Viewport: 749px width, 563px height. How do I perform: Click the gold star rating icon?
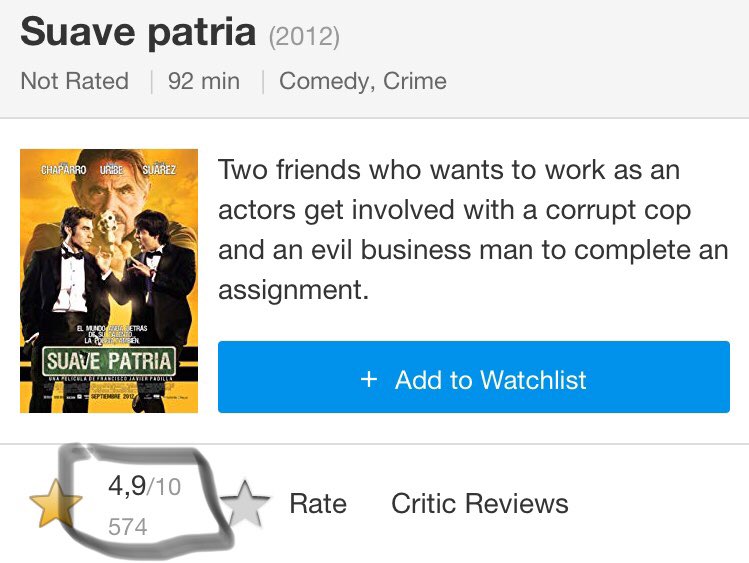pyautogui.click(x=55, y=503)
